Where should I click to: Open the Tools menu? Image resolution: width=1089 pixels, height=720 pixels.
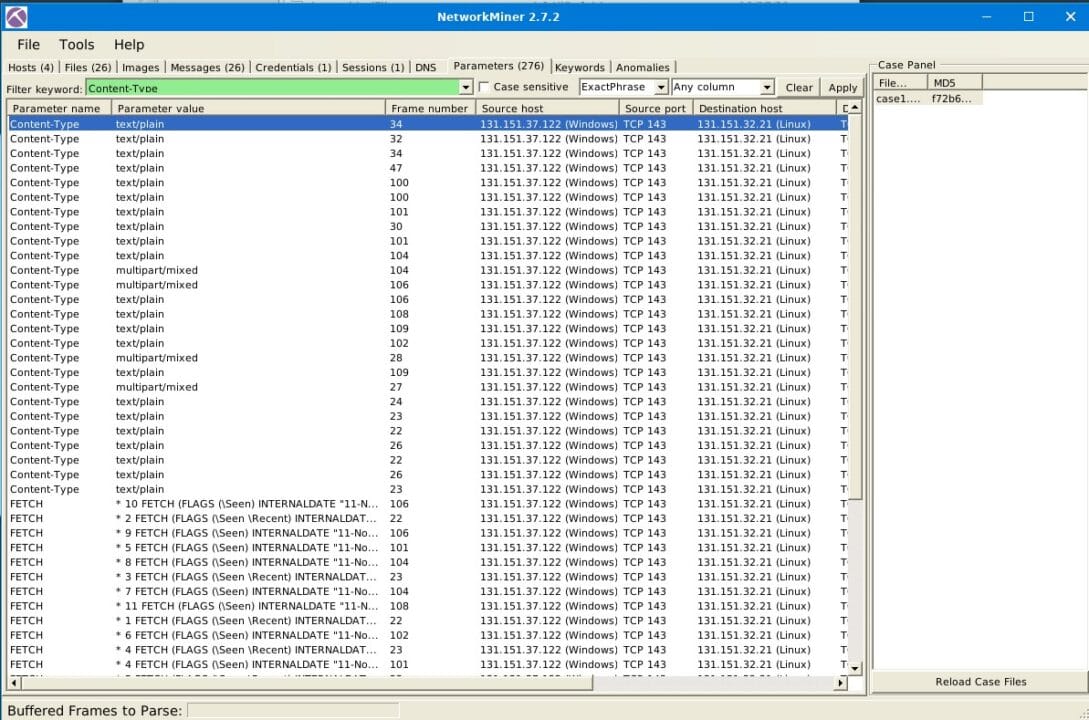coord(76,44)
